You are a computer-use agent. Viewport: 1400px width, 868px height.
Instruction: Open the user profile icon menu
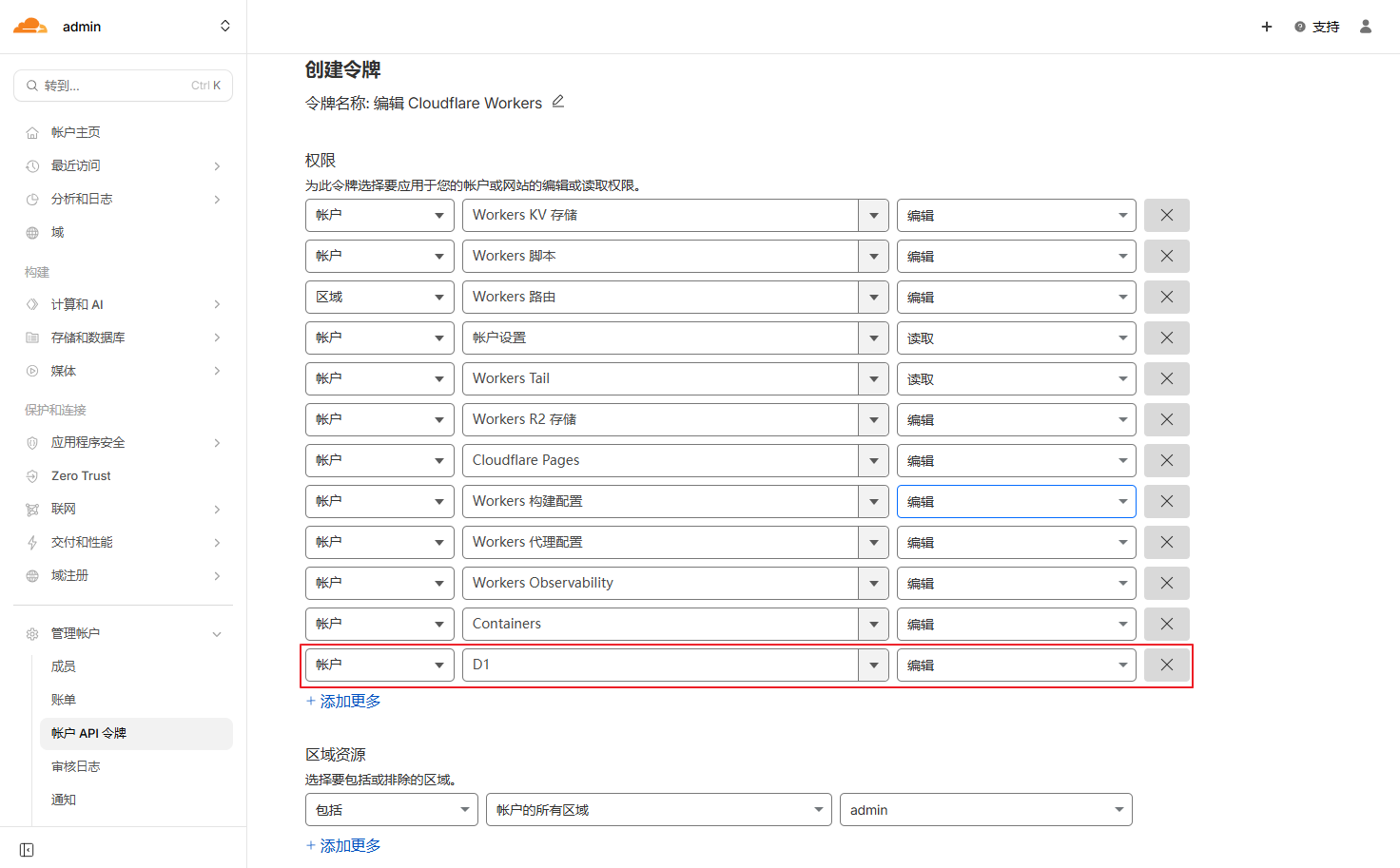pos(1366,27)
